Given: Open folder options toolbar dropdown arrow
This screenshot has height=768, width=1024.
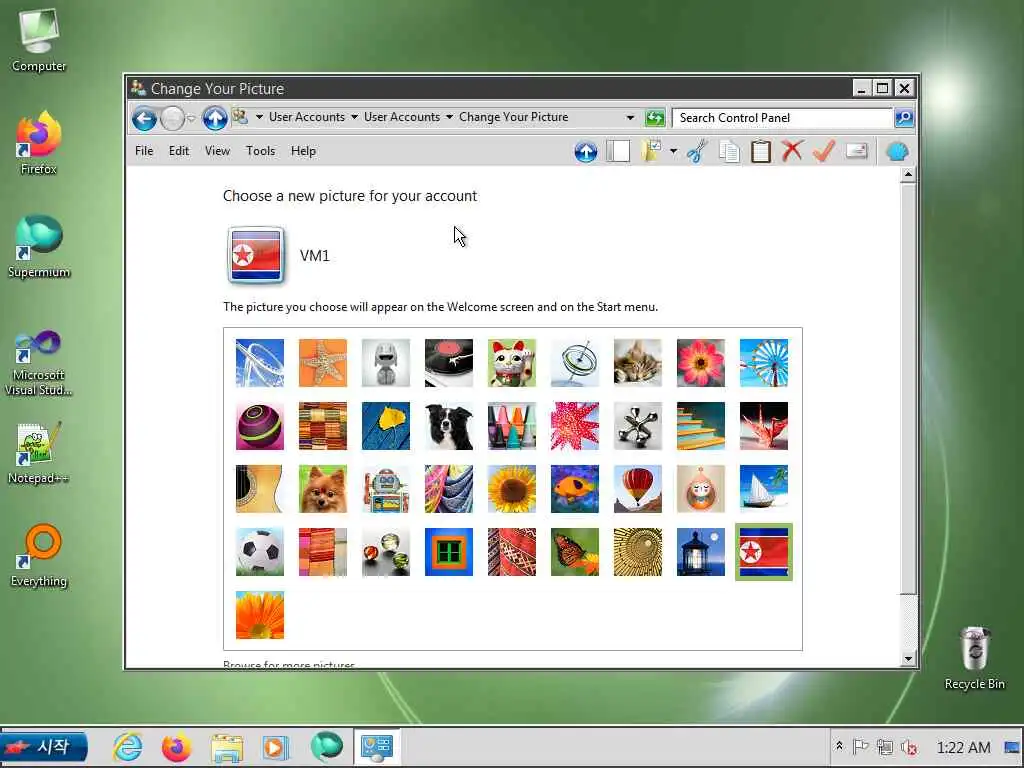Looking at the screenshot, I should pyautogui.click(x=673, y=152).
